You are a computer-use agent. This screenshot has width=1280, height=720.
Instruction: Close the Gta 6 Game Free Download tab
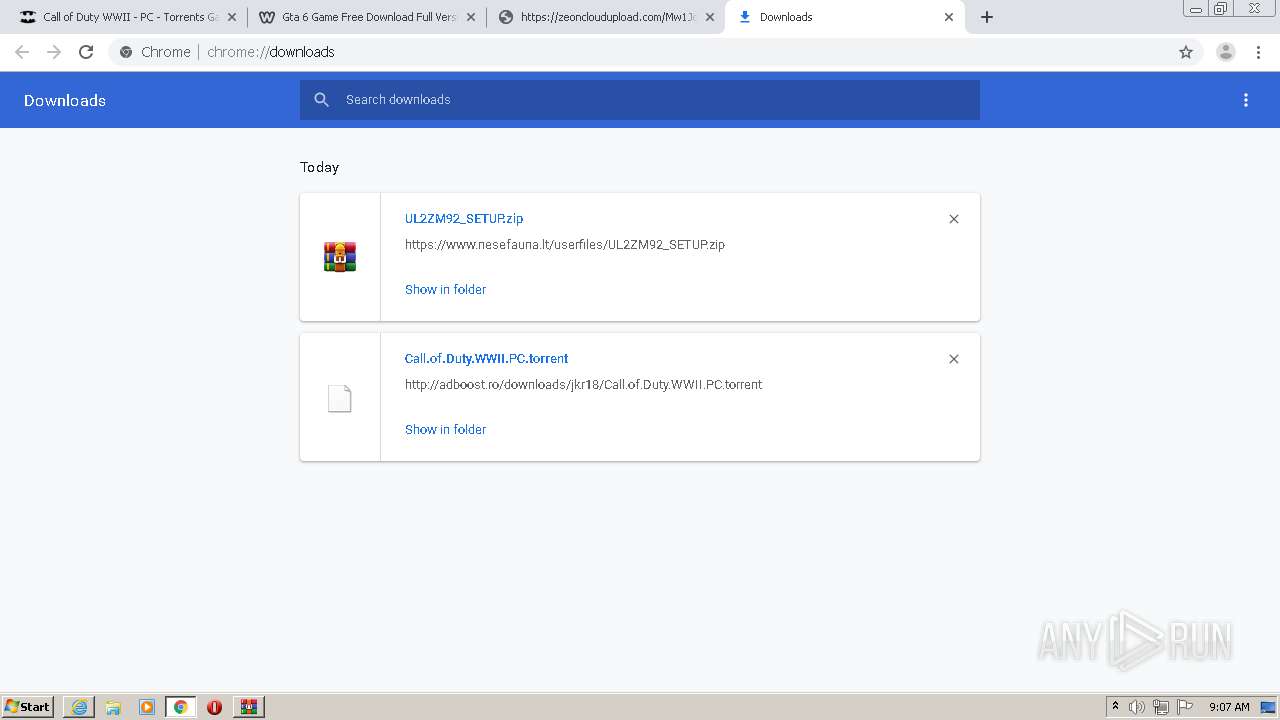(x=471, y=17)
